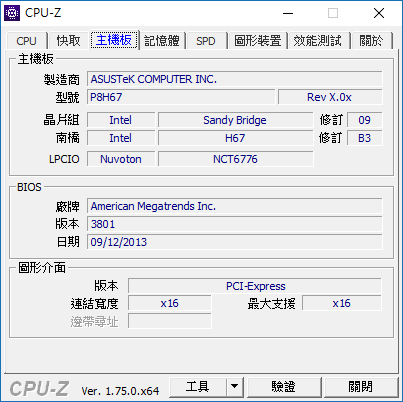Expand the 工具 dropdown arrow
The width and height of the screenshot is (403, 402).
coord(235,387)
